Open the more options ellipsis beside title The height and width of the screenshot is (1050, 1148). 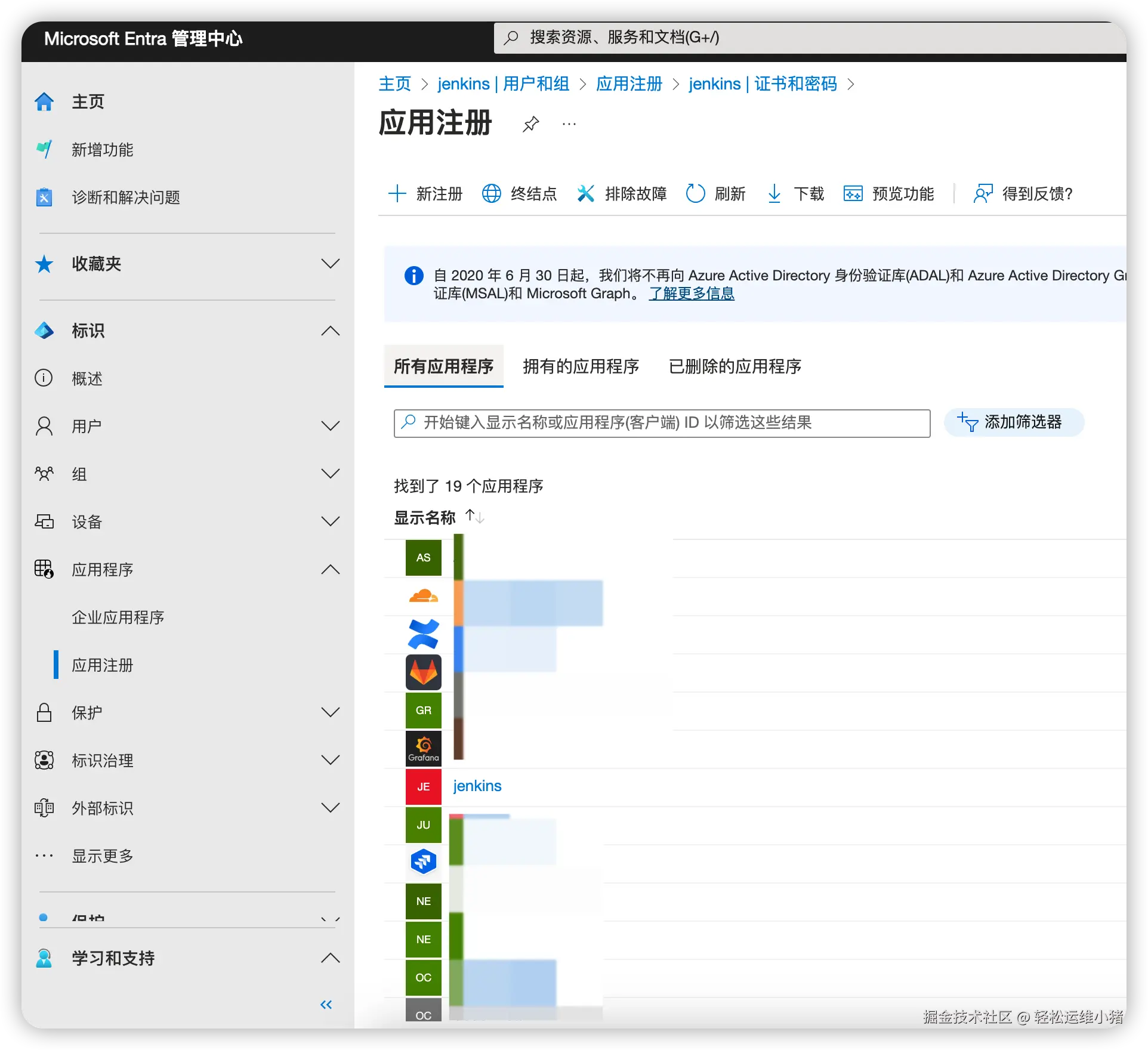coord(569,124)
